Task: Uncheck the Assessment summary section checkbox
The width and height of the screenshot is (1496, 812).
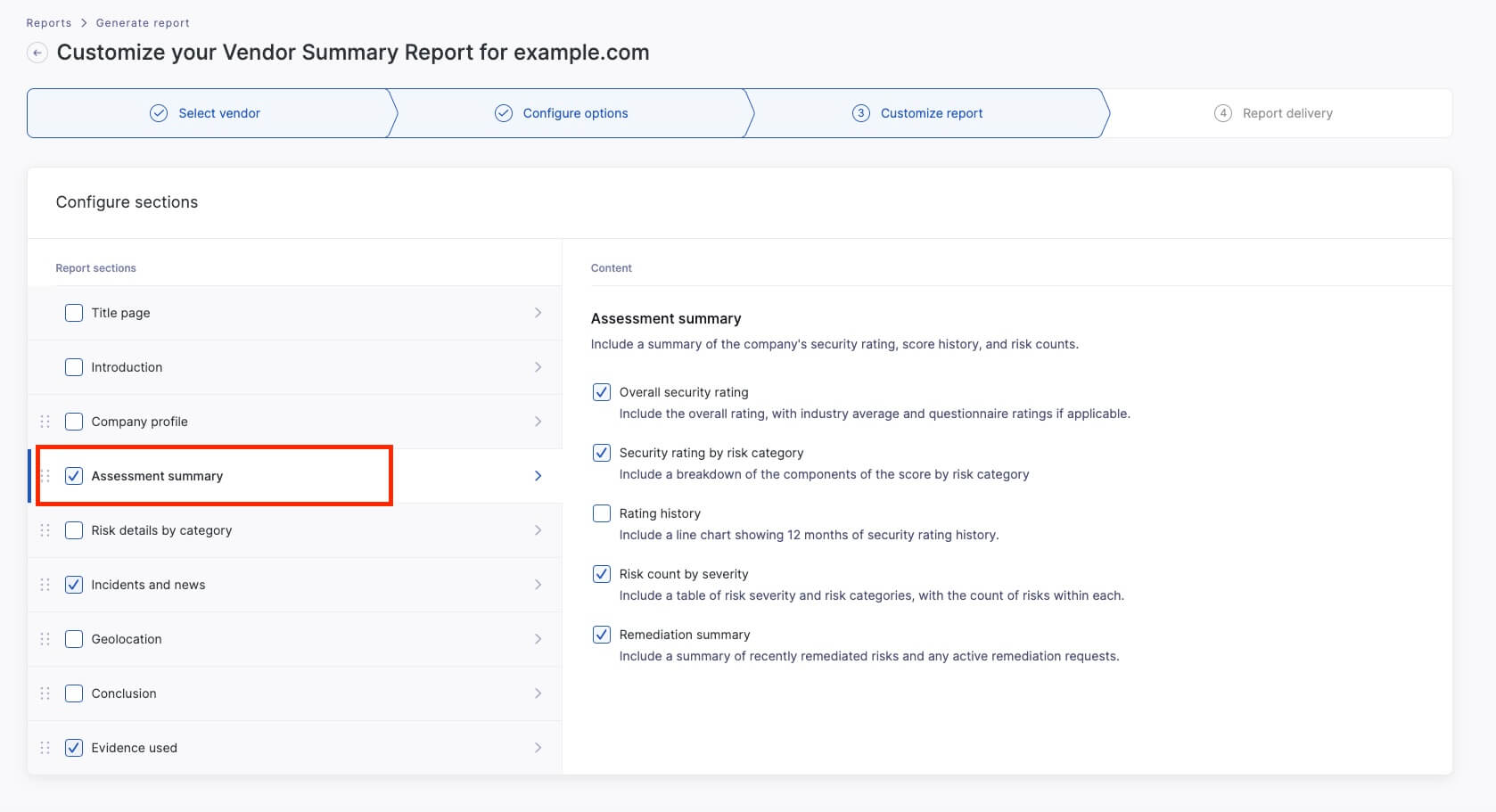Action: tap(74, 476)
